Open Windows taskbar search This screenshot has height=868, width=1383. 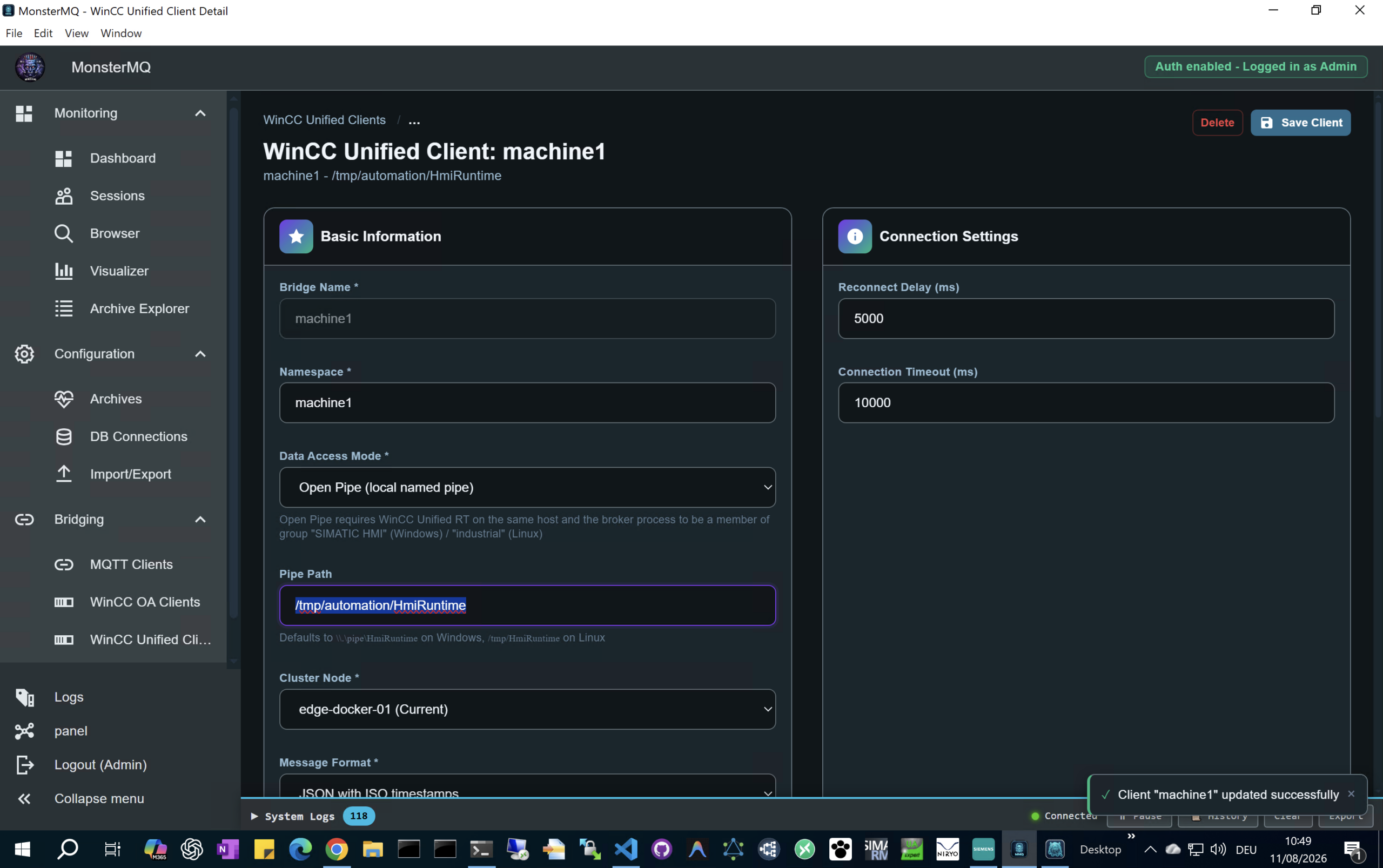tap(68, 849)
